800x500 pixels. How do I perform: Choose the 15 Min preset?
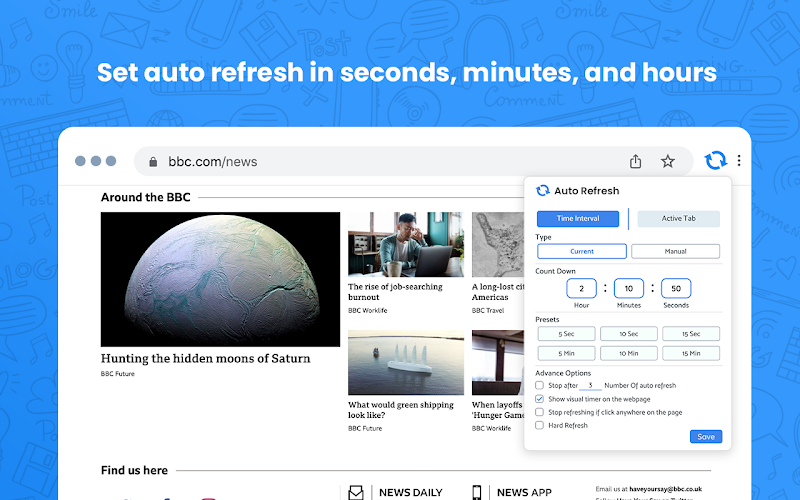coord(691,353)
